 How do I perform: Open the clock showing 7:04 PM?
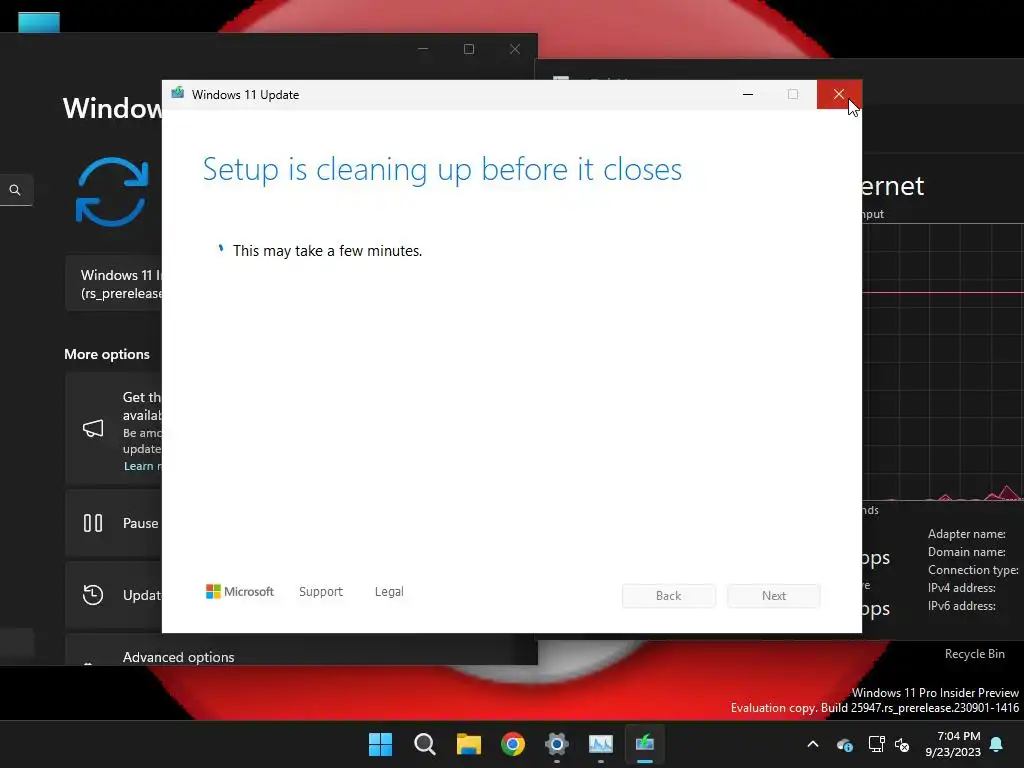[x=953, y=744]
